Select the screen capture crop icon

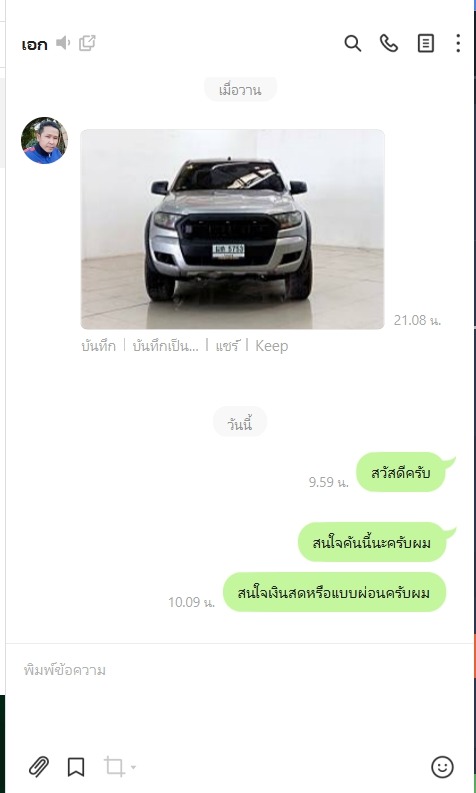[114, 767]
